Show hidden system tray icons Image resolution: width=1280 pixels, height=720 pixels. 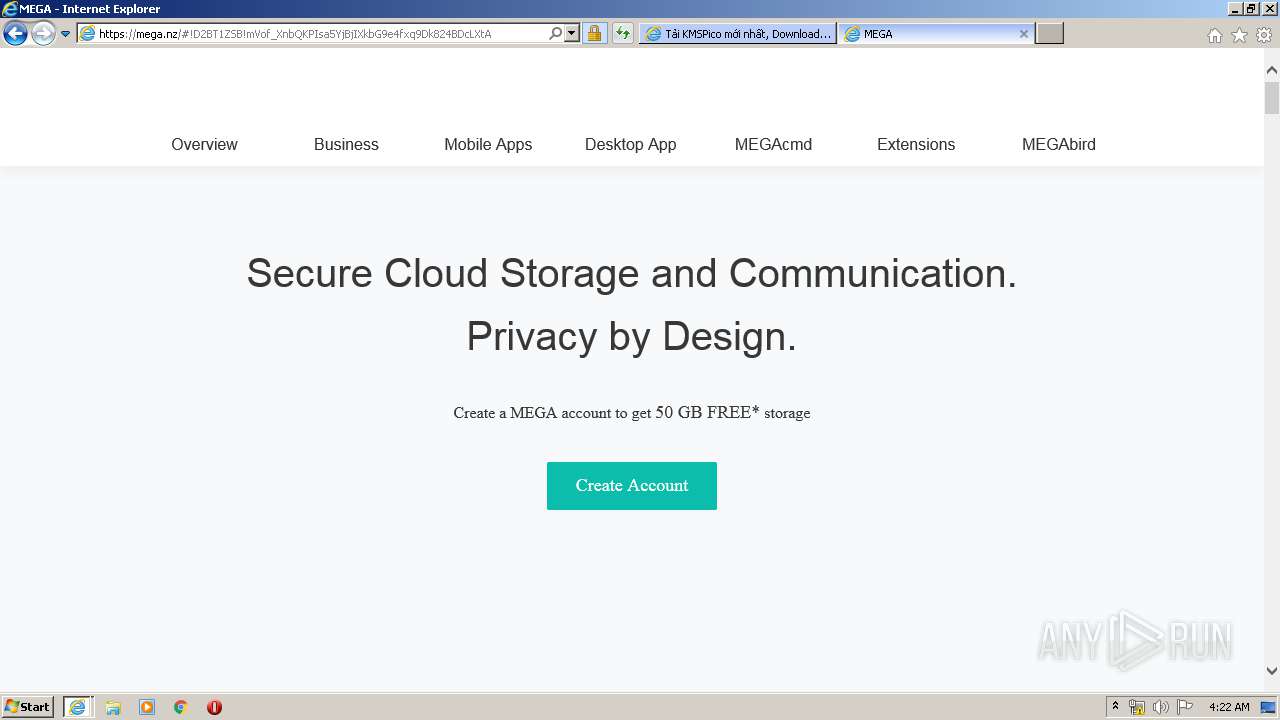pos(1115,707)
